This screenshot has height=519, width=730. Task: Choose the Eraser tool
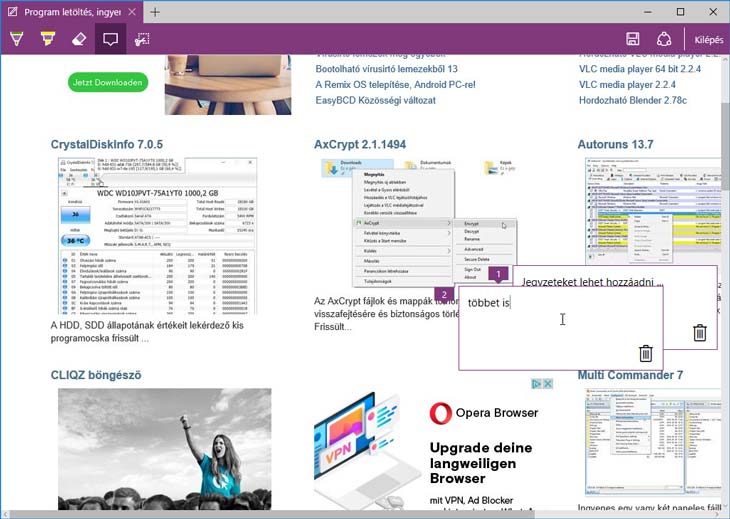[80, 39]
